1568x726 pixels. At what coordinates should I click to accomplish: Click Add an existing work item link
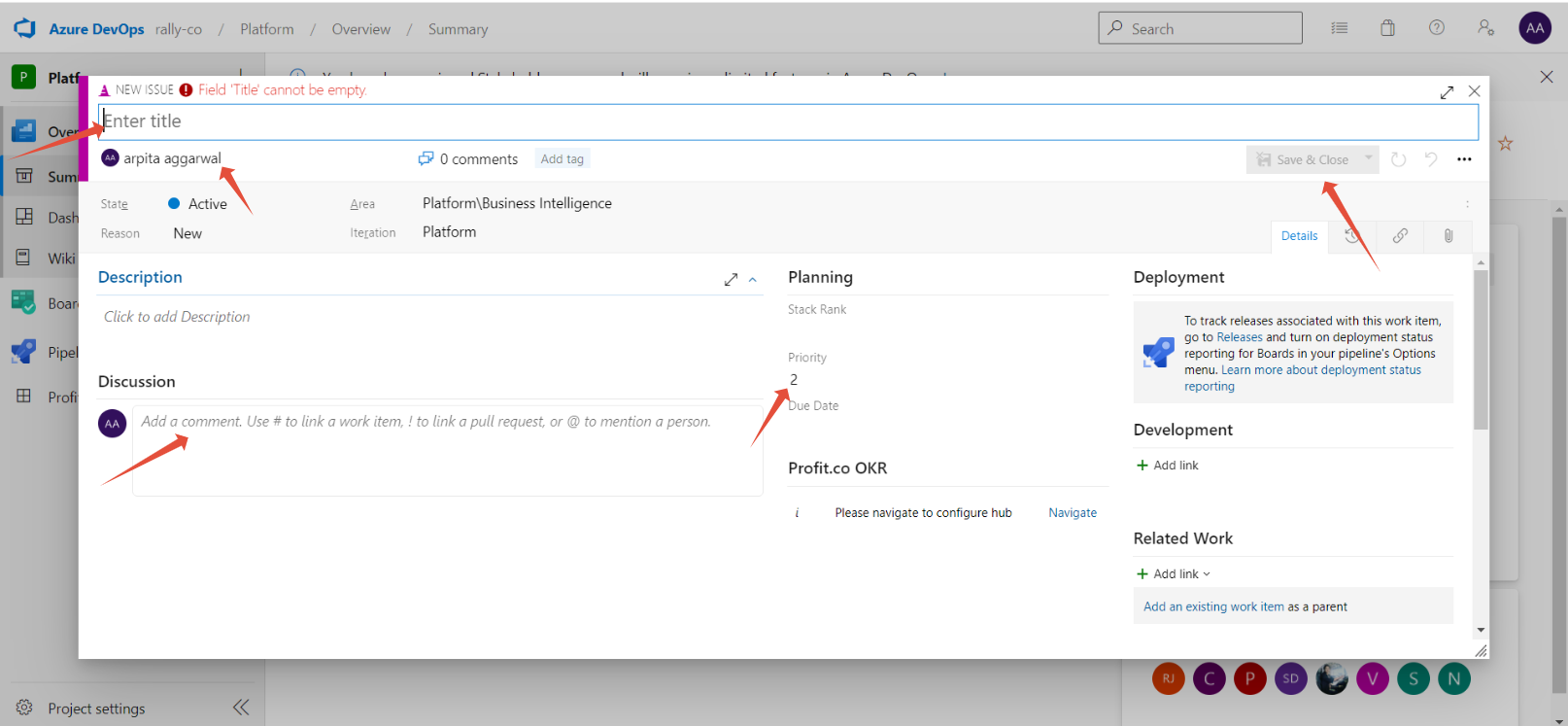1213,606
